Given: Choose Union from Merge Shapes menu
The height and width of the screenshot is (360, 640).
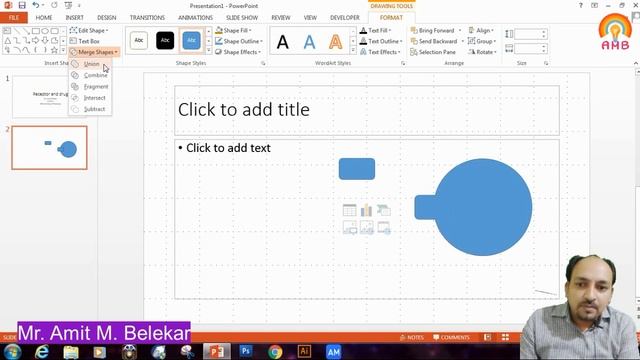Looking at the screenshot, I should pos(90,64).
